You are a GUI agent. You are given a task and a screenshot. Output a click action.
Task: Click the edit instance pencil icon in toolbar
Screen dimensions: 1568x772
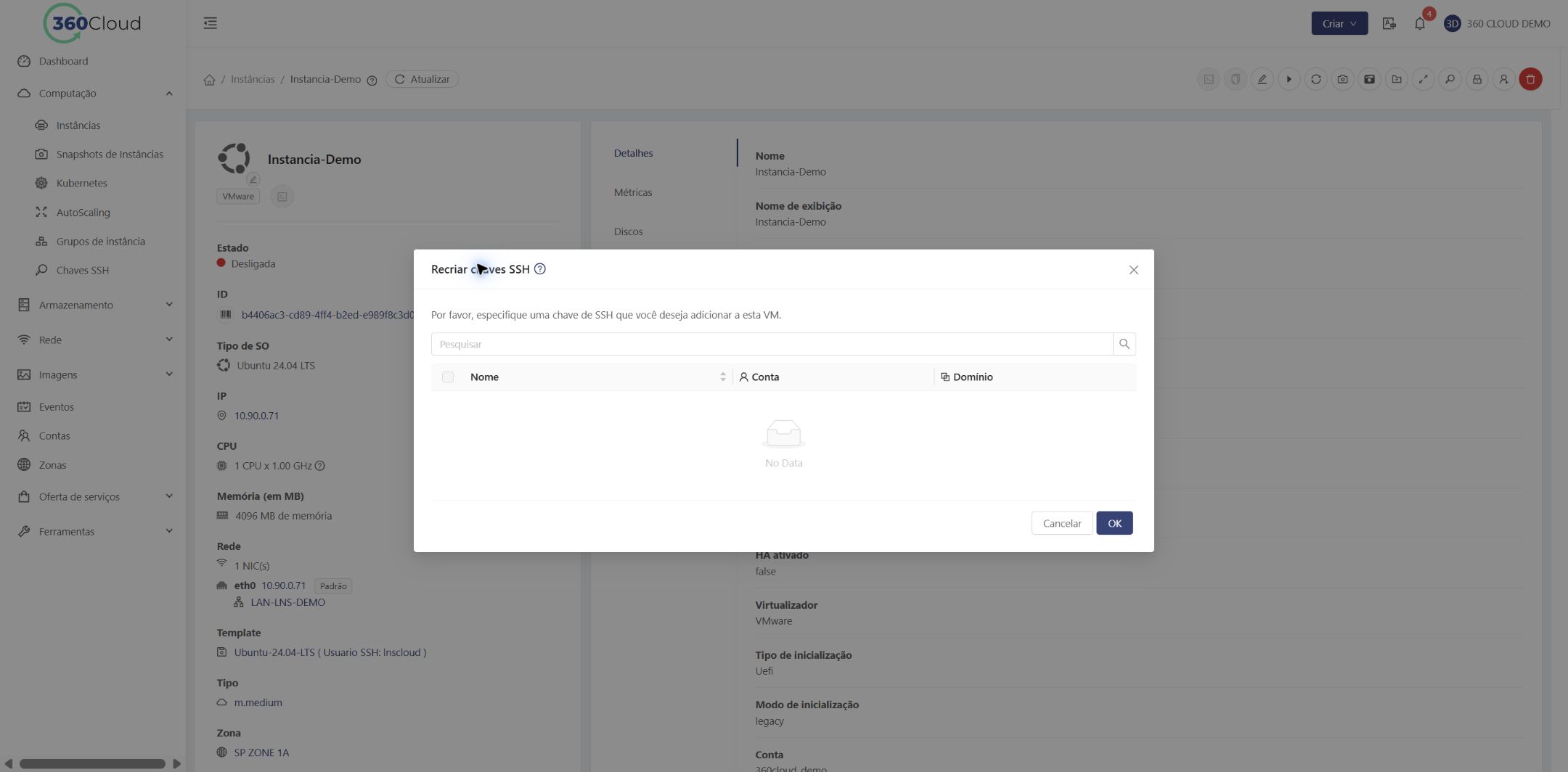(x=1262, y=79)
